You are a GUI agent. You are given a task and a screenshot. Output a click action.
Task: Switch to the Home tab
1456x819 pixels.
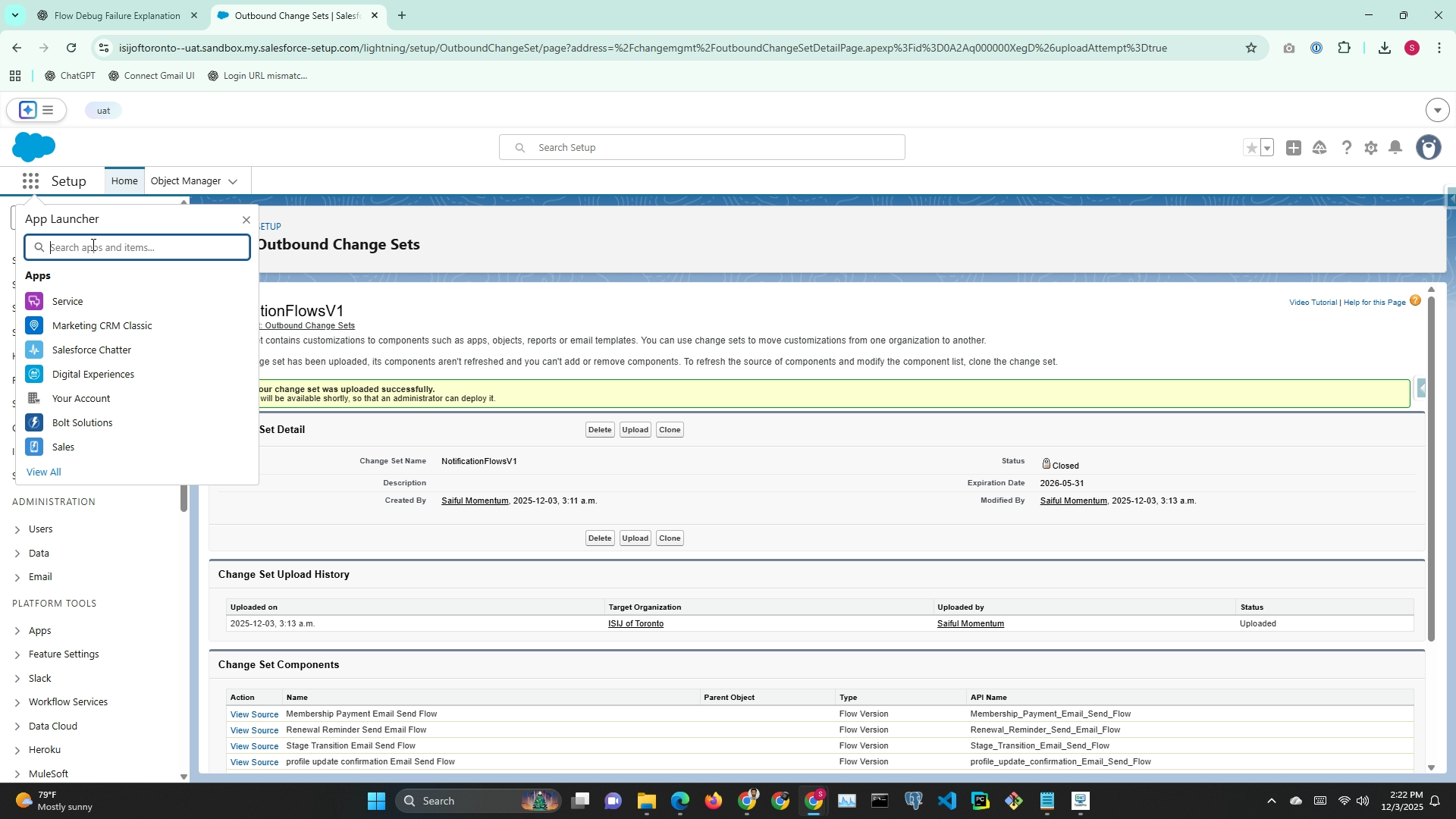[124, 181]
